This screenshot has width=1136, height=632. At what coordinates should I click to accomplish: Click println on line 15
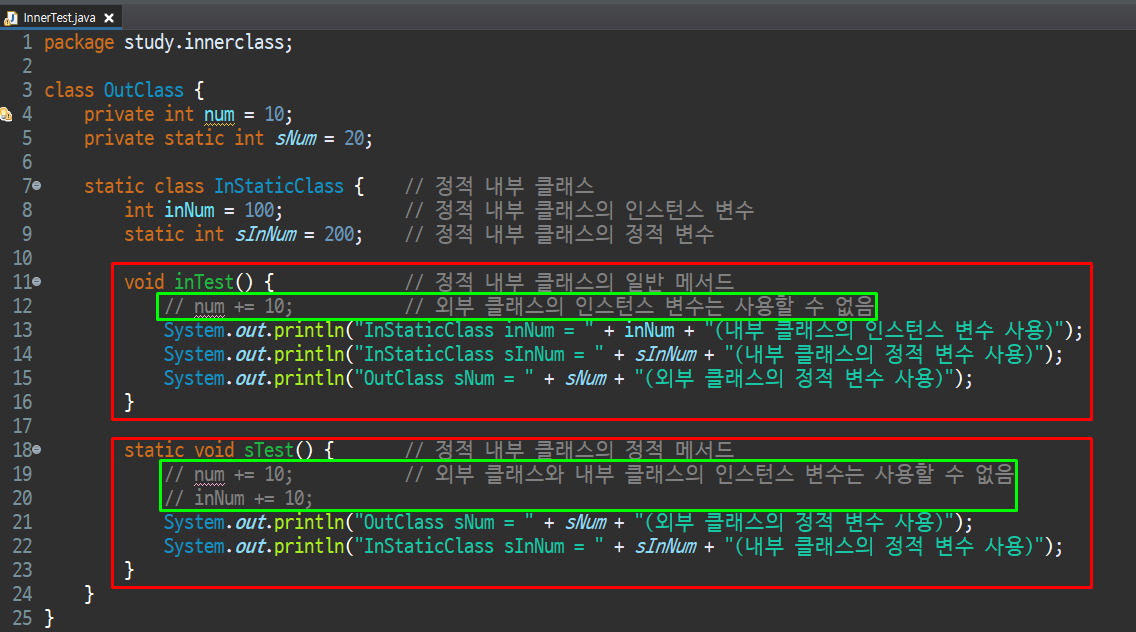pos(309,378)
